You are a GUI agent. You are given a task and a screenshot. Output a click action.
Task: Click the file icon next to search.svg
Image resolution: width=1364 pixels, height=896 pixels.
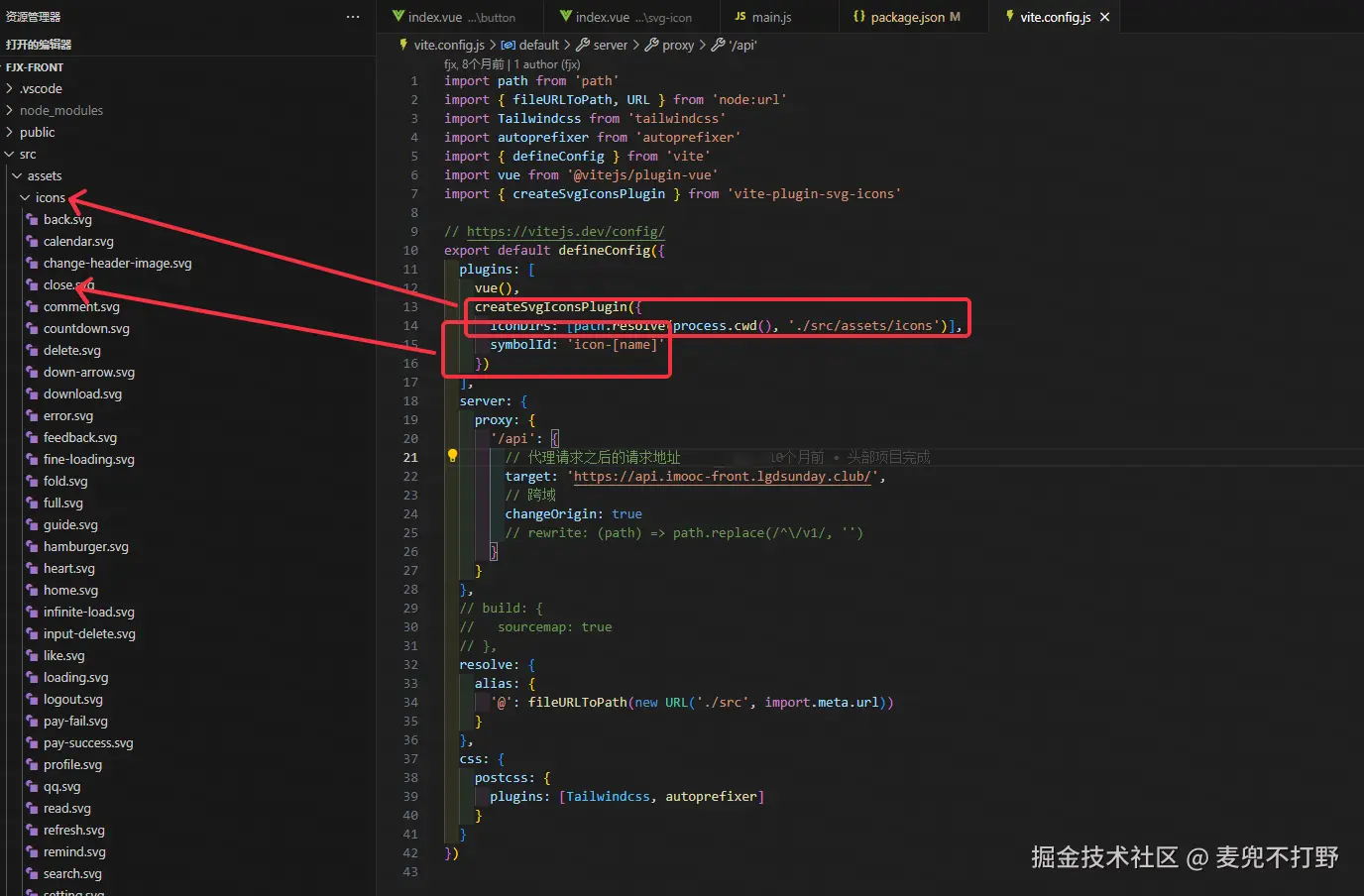coord(33,873)
